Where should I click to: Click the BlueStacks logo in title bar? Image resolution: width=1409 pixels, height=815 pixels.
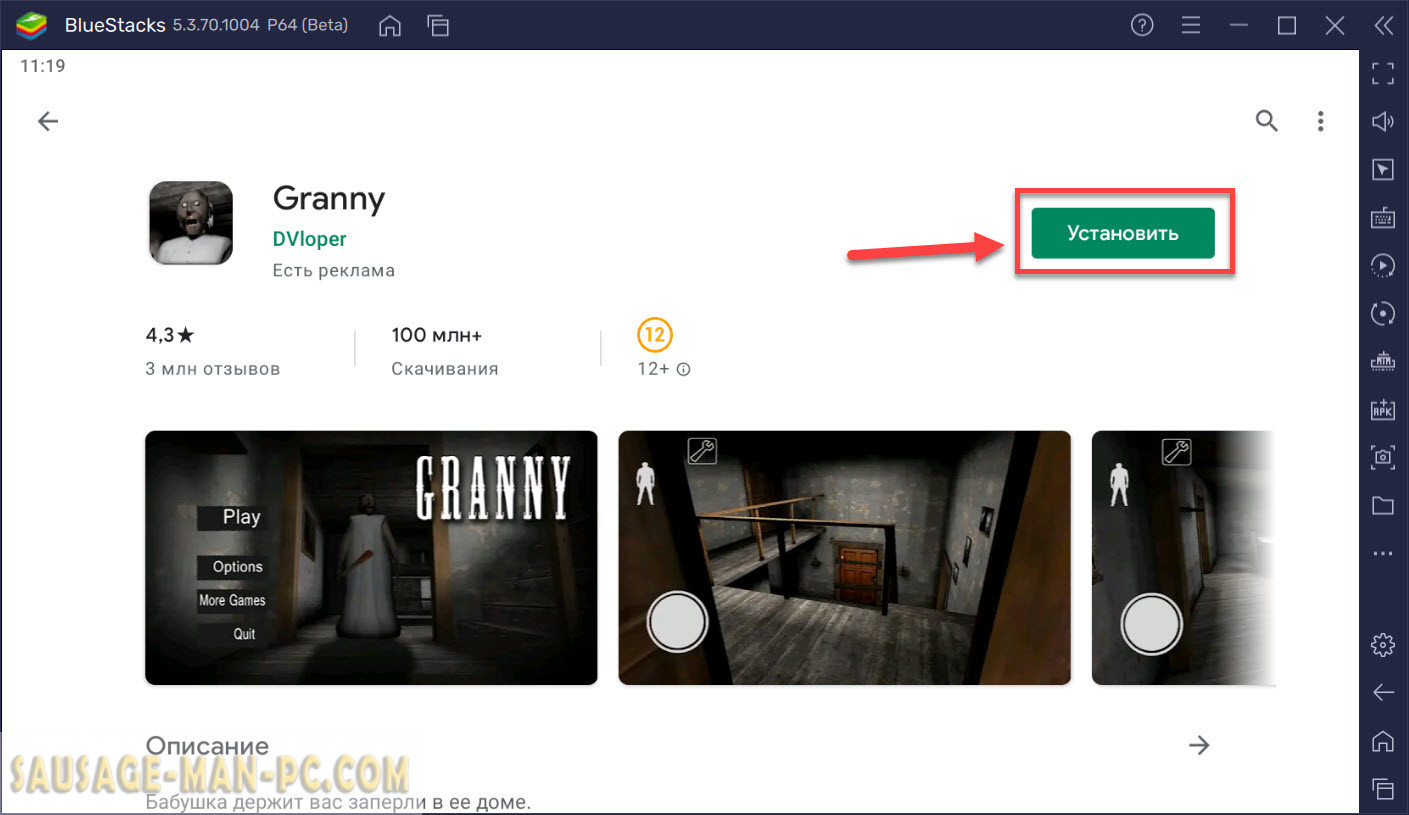point(34,25)
